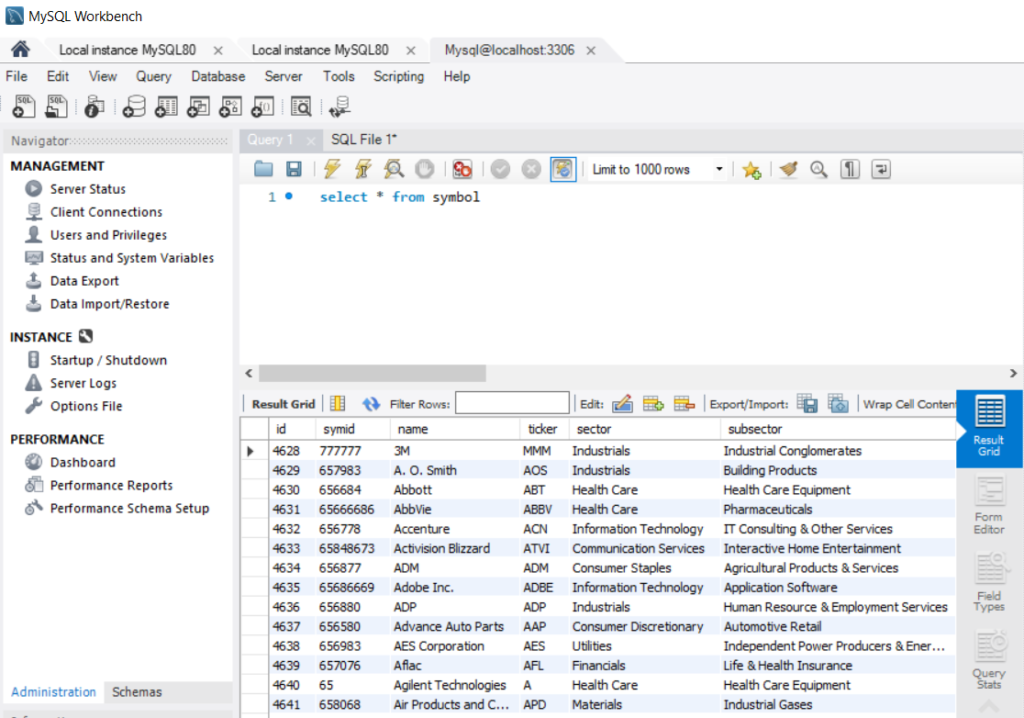Expand the home tab list via the Home icon
1024x718 pixels.
(x=20, y=50)
